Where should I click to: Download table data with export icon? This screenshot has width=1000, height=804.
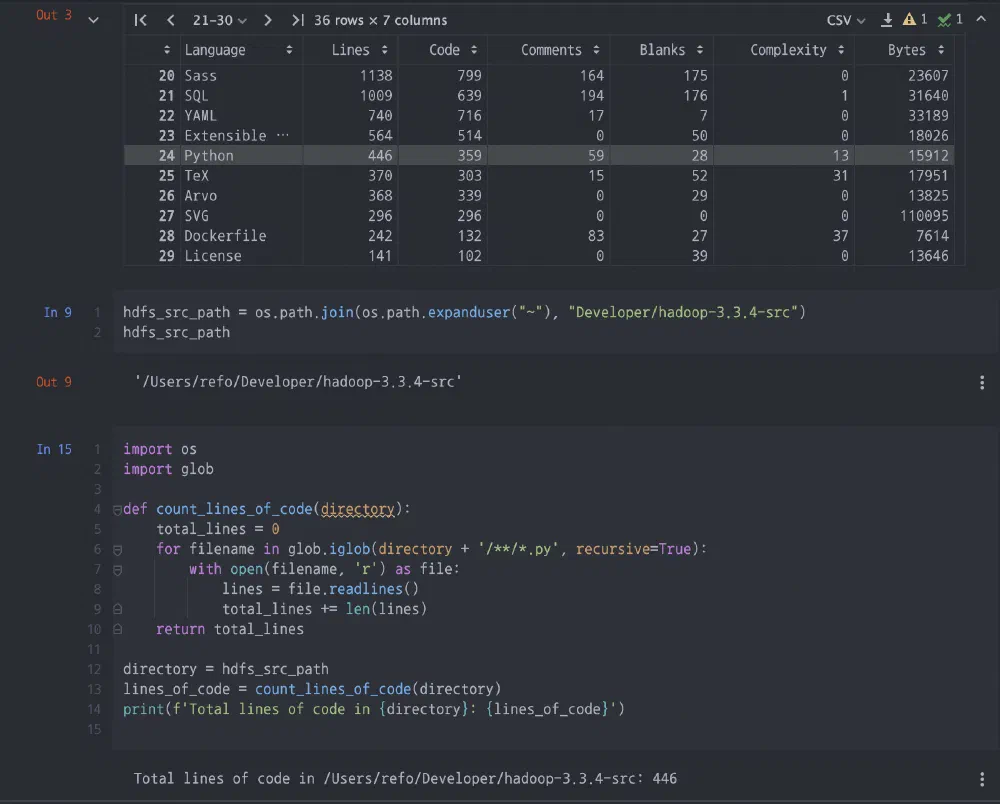(x=887, y=20)
